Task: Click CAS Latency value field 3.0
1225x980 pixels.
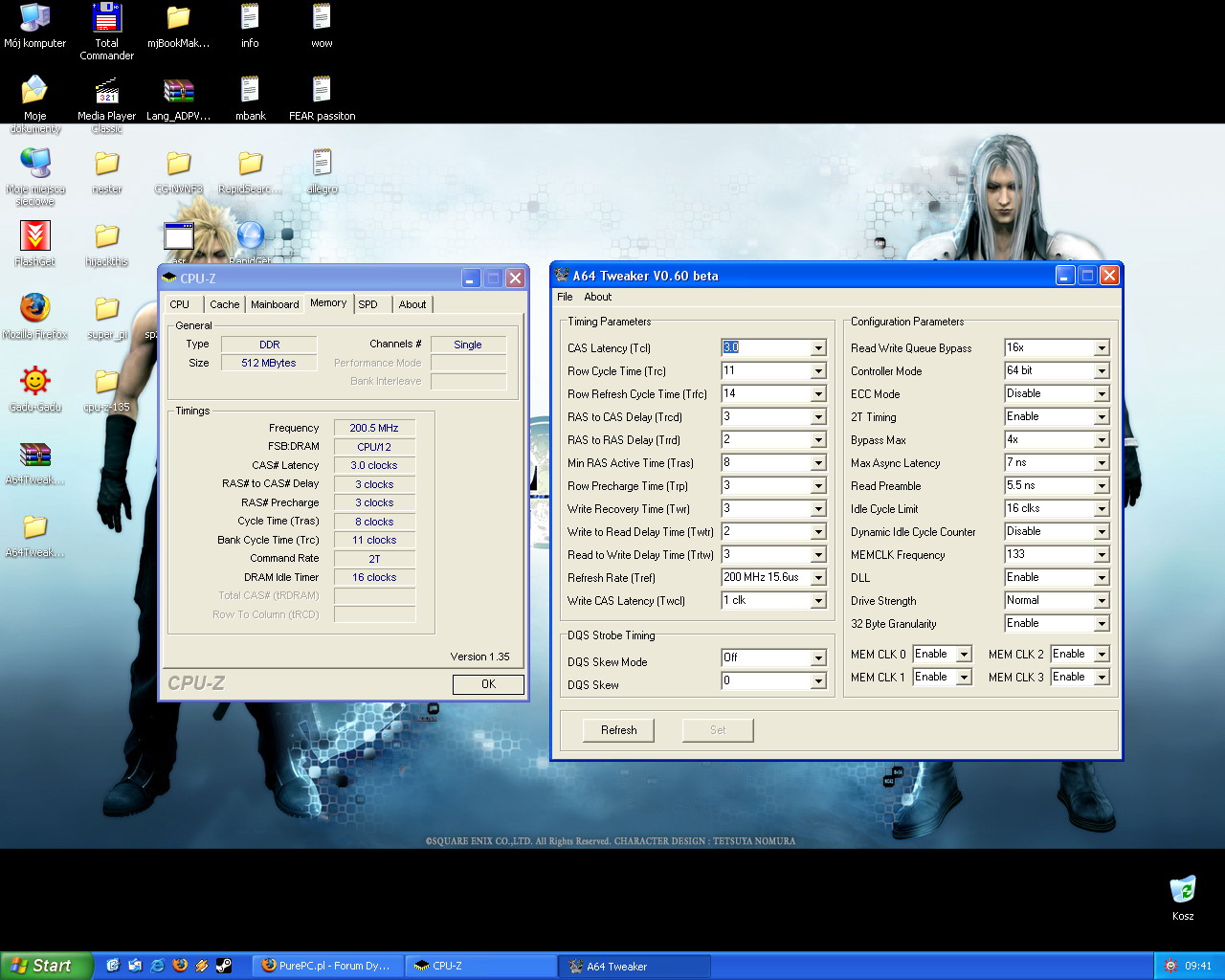Action: (766, 347)
